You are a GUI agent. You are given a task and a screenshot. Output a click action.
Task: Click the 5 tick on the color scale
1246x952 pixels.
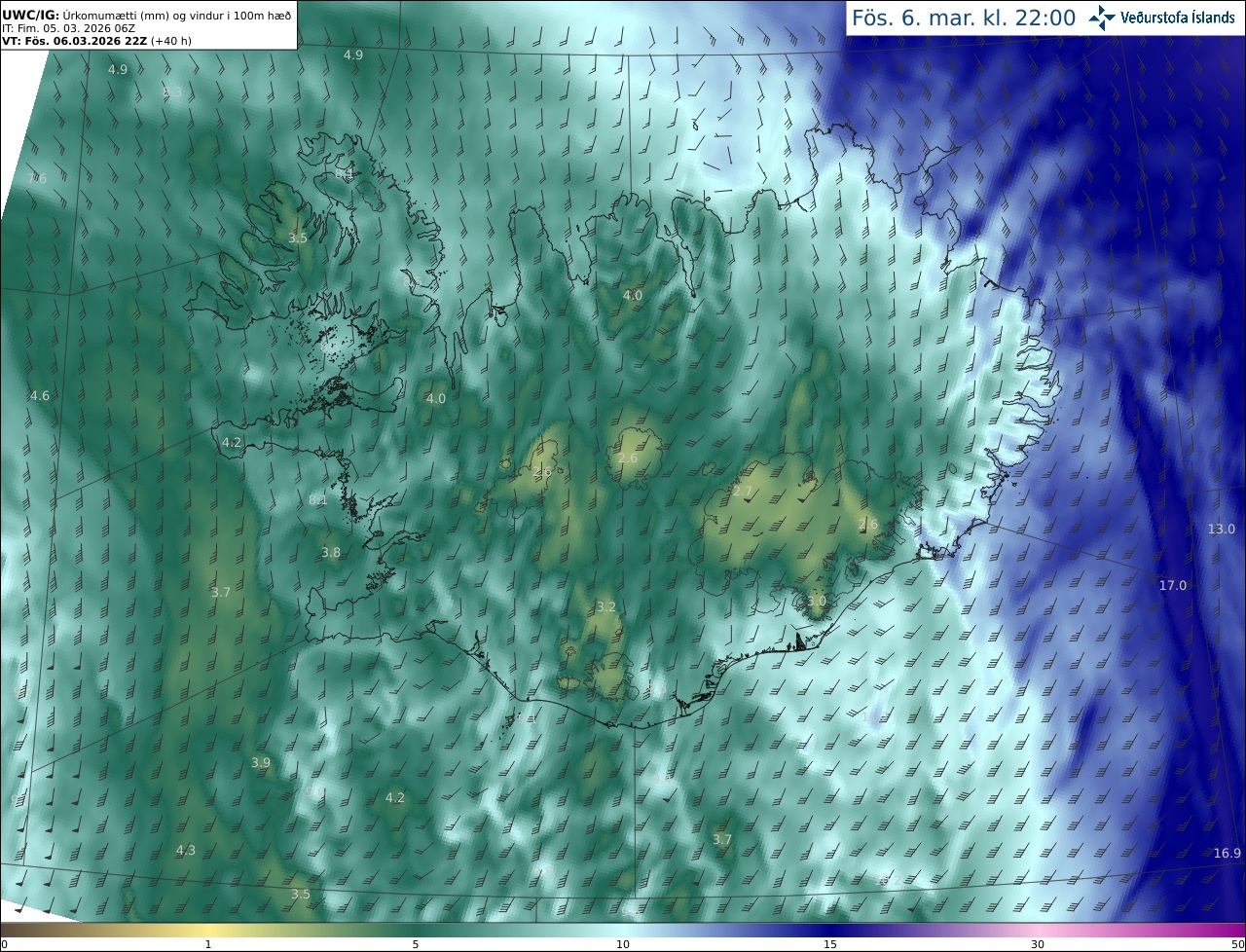point(416,944)
